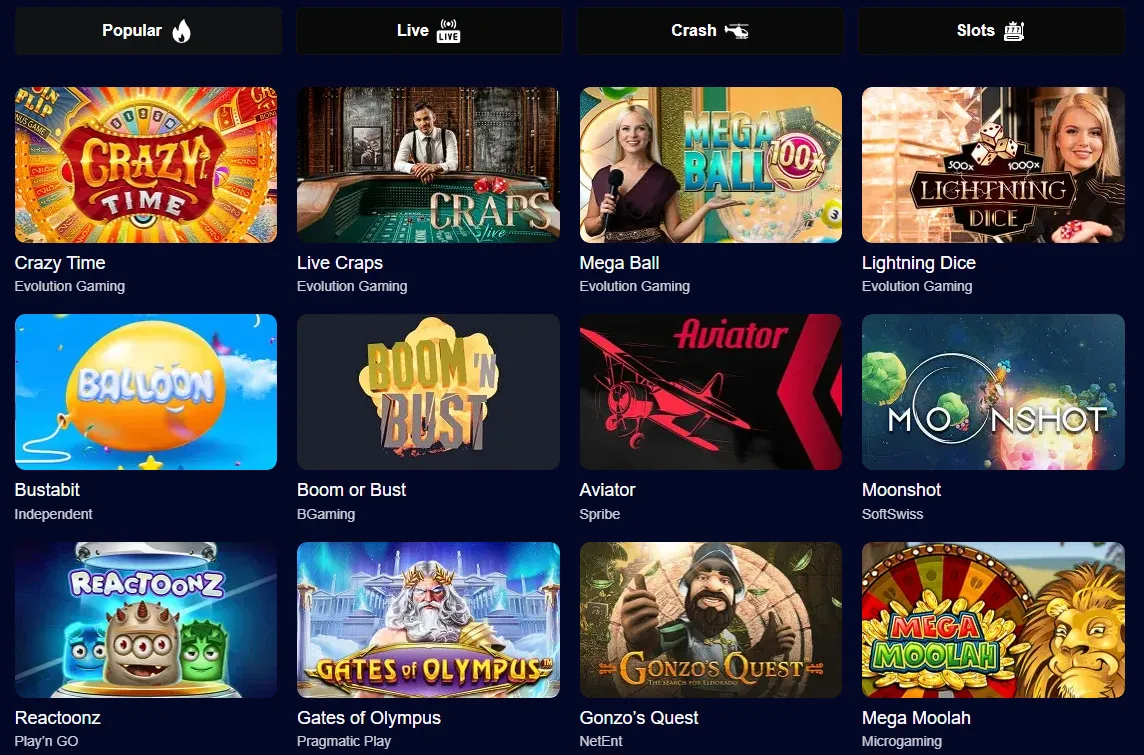Show the Slots category

pyautogui.click(x=991, y=31)
